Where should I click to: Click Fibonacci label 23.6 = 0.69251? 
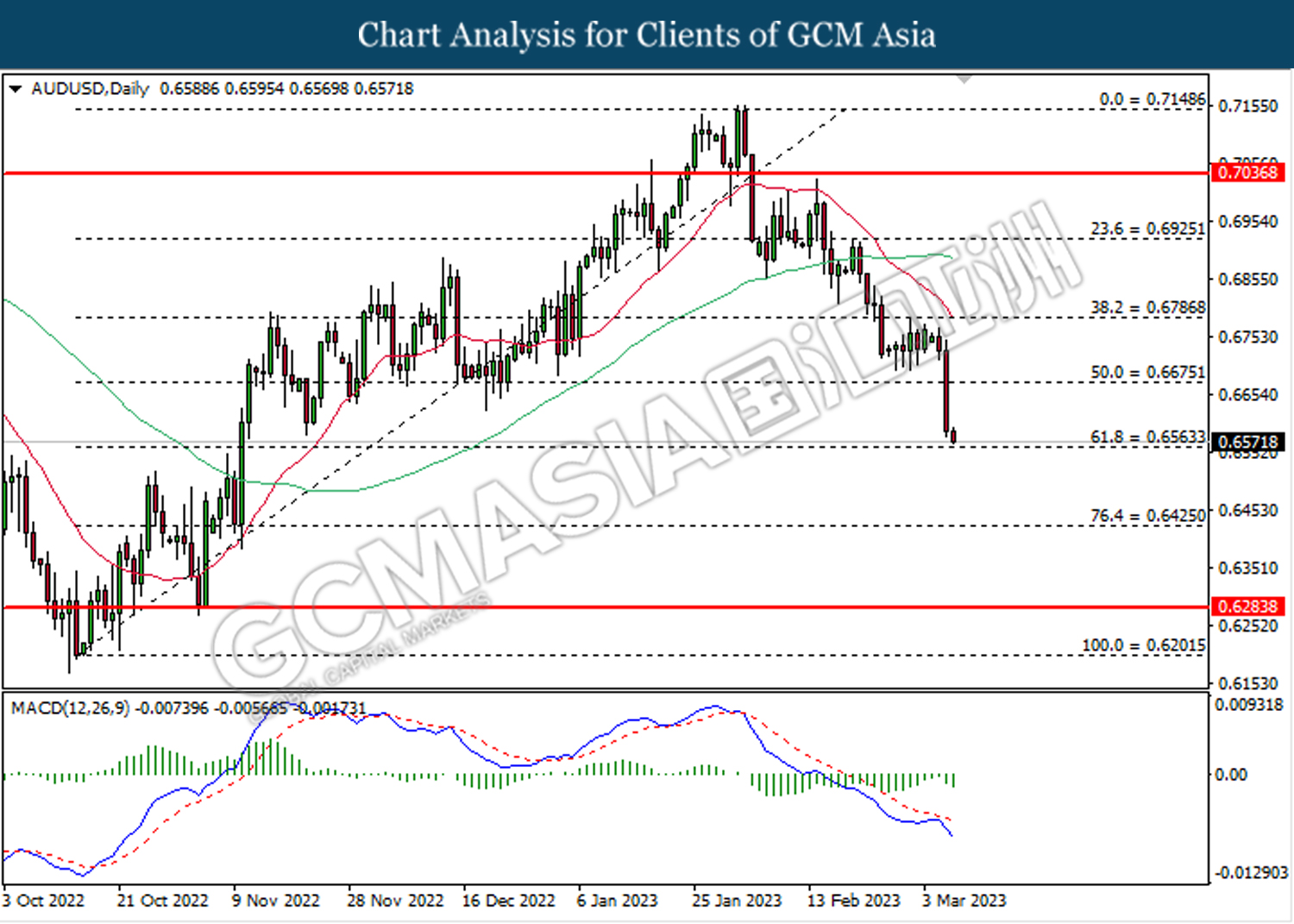[1148, 229]
